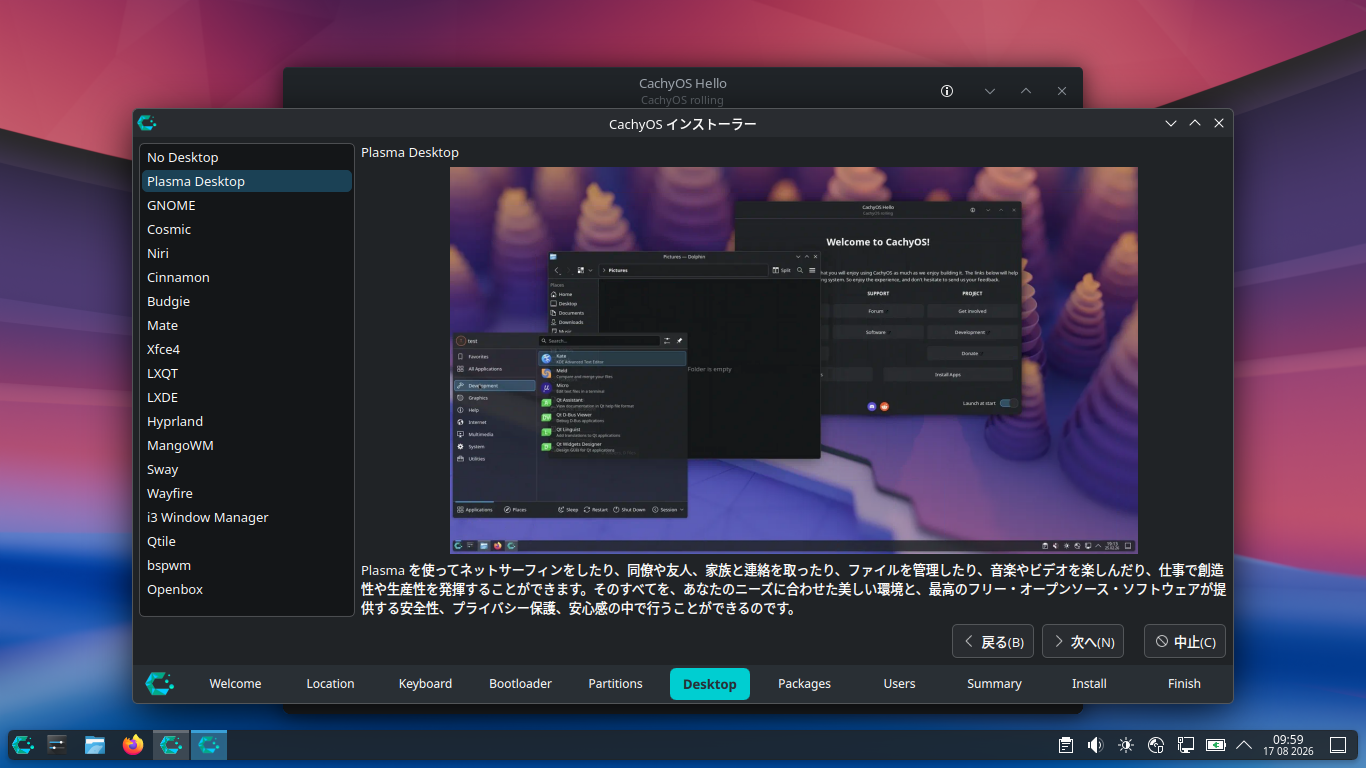Select bspwm in the desktop list
Image resolution: width=1366 pixels, height=768 pixels.
click(246, 565)
